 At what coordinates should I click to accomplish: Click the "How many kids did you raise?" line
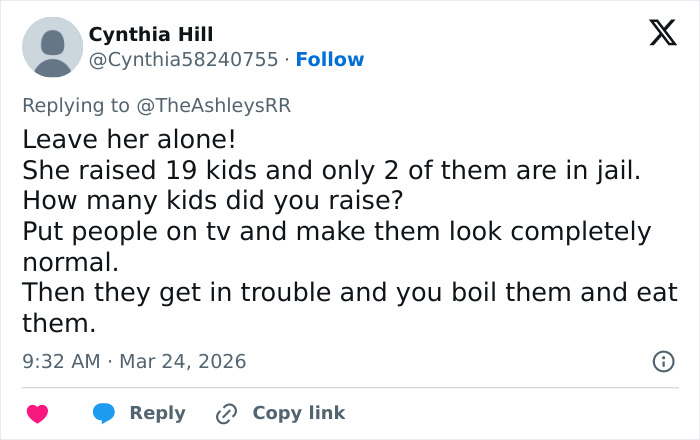pyautogui.click(x=212, y=200)
